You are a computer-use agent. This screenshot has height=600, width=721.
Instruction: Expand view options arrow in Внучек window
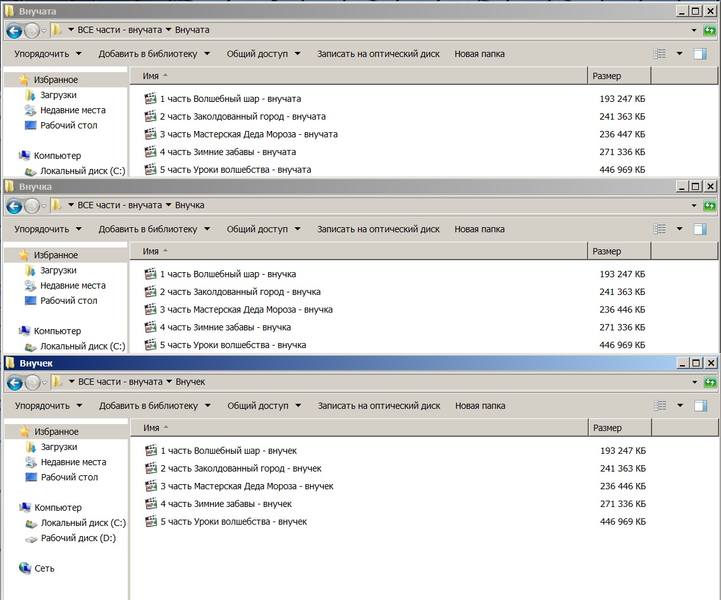680,406
